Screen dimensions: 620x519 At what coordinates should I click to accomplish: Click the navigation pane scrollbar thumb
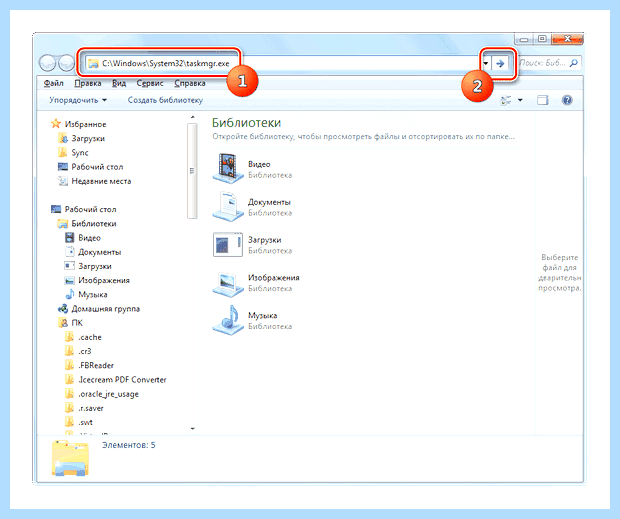pyautogui.click(x=193, y=171)
